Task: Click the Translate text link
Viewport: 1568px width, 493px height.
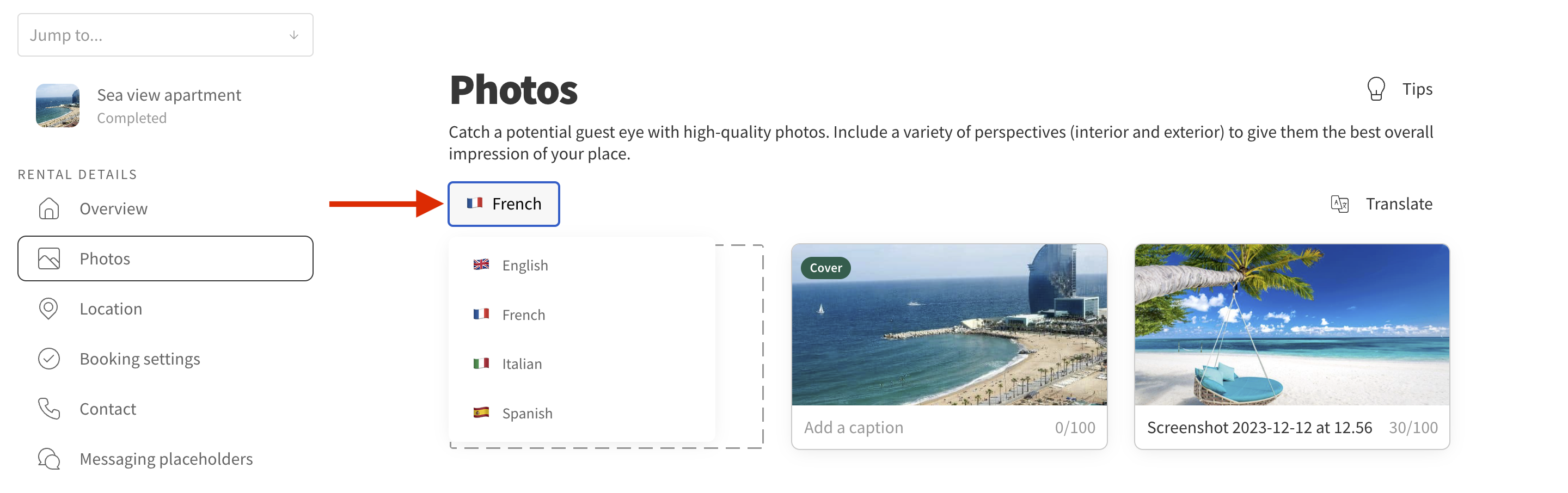Action: tap(1399, 204)
